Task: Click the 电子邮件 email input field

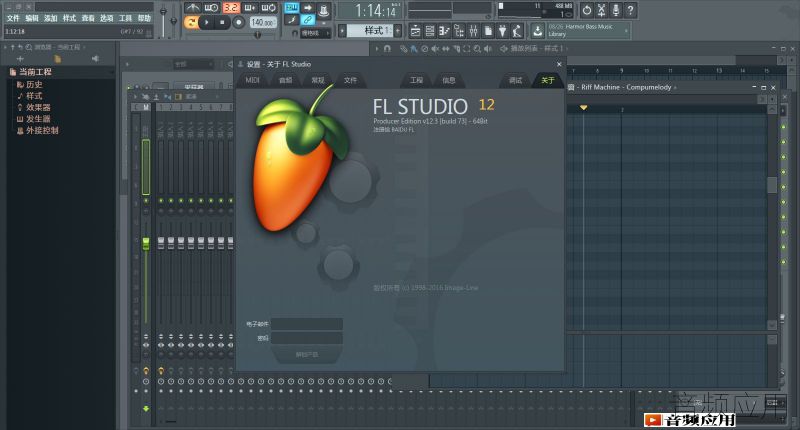Action: tap(307, 324)
